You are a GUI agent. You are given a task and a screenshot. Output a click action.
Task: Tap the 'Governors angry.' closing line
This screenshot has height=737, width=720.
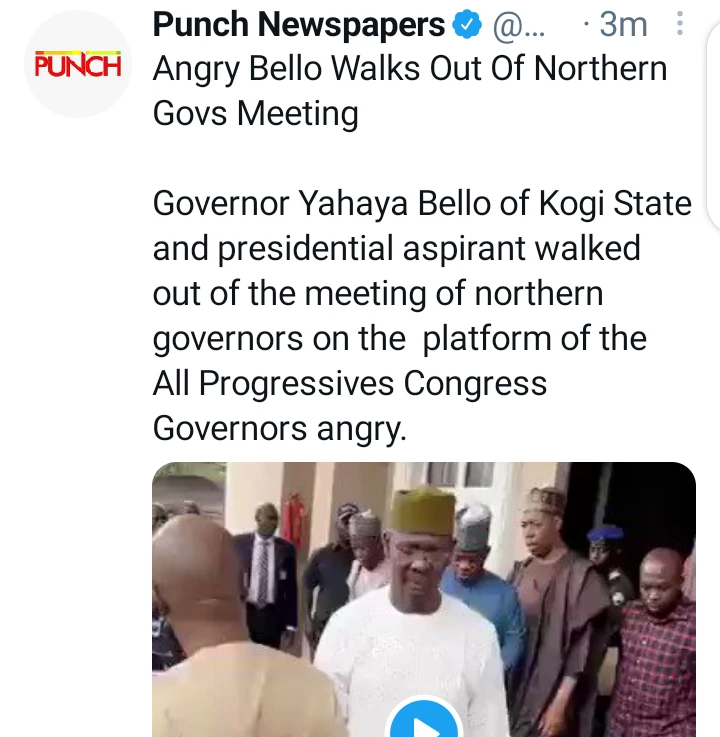[279, 428]
